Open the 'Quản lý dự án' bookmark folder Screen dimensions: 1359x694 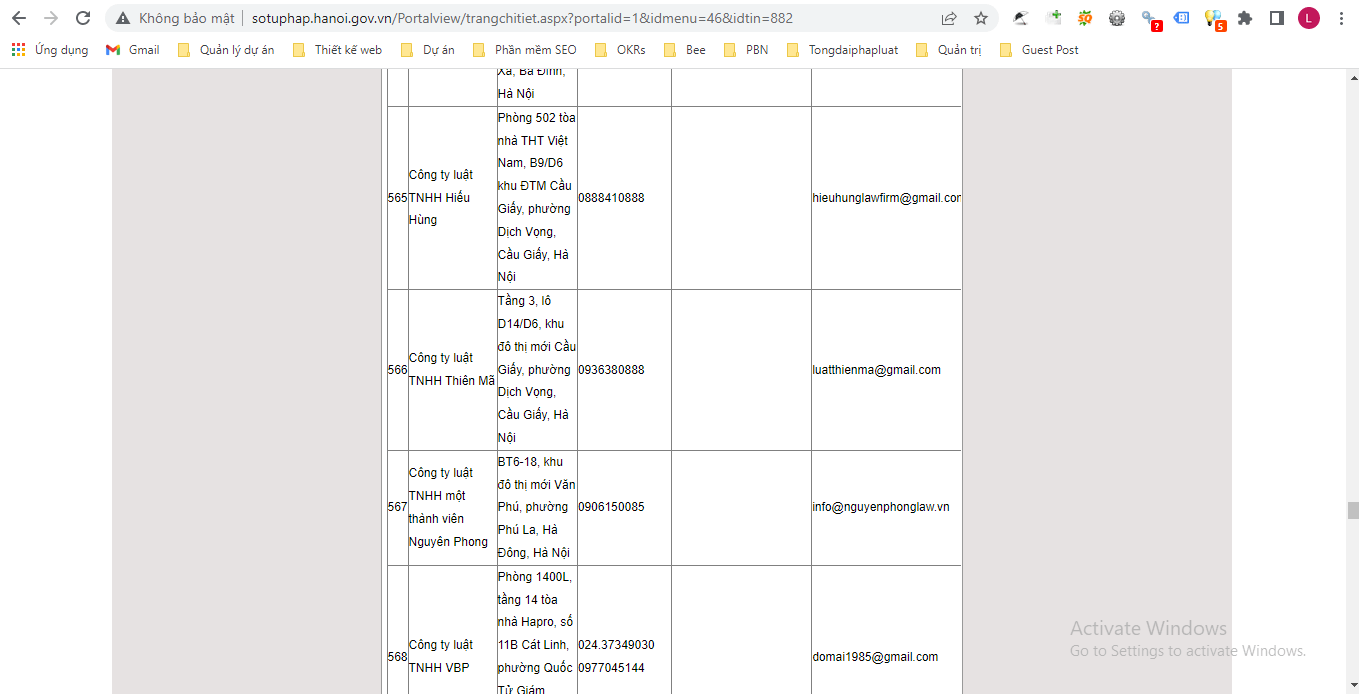click(x=226, y=50)
